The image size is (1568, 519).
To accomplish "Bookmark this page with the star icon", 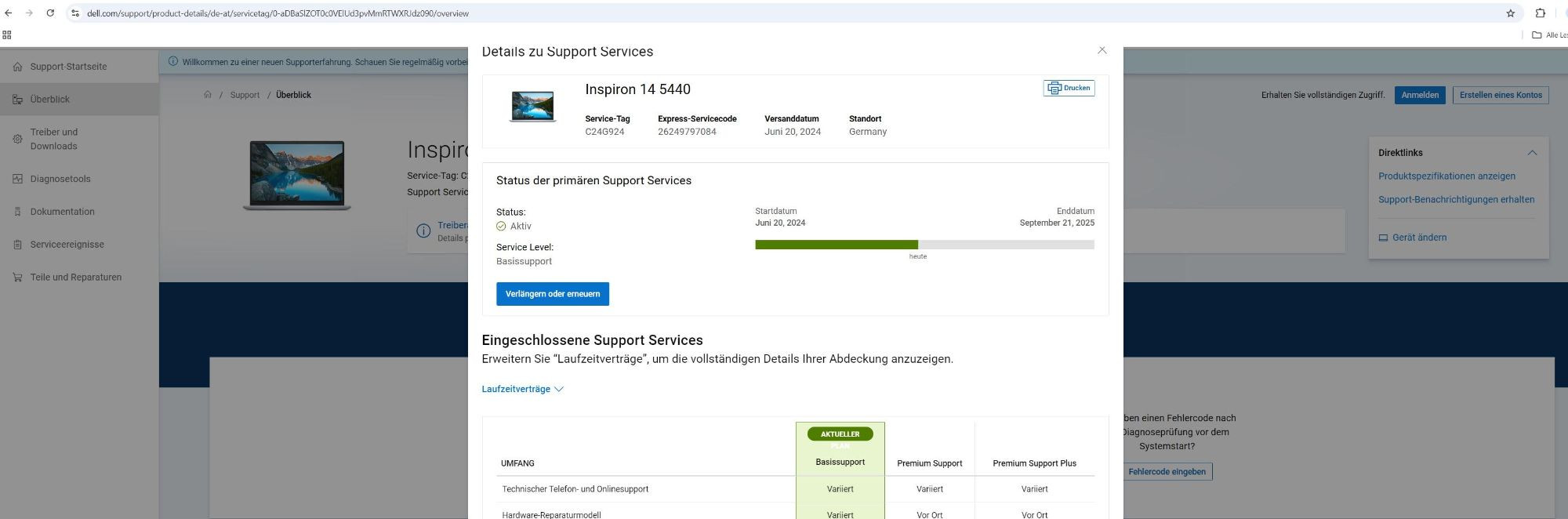I will pyautogui.click(x=1510, y=13).
